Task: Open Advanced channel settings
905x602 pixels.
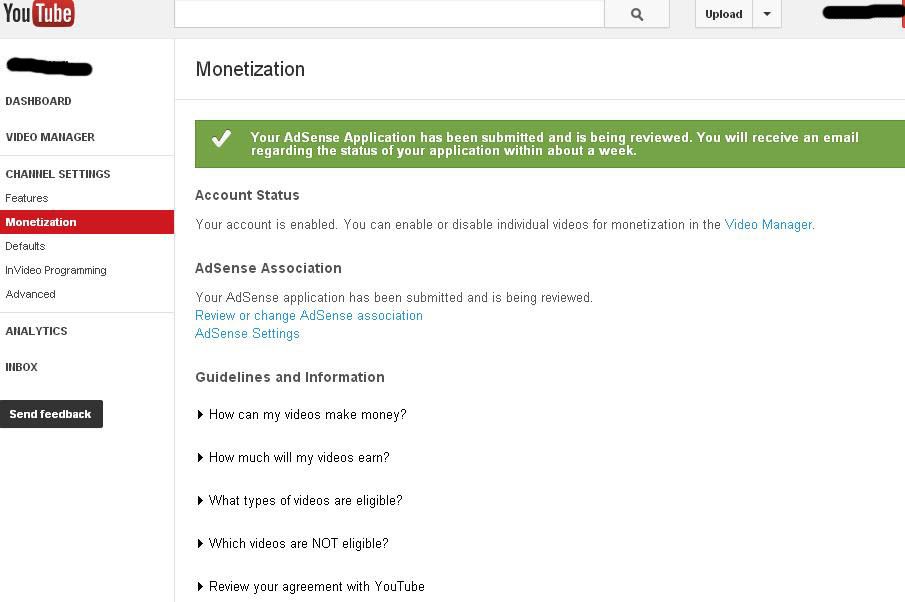Action: [x=31, y=294]
